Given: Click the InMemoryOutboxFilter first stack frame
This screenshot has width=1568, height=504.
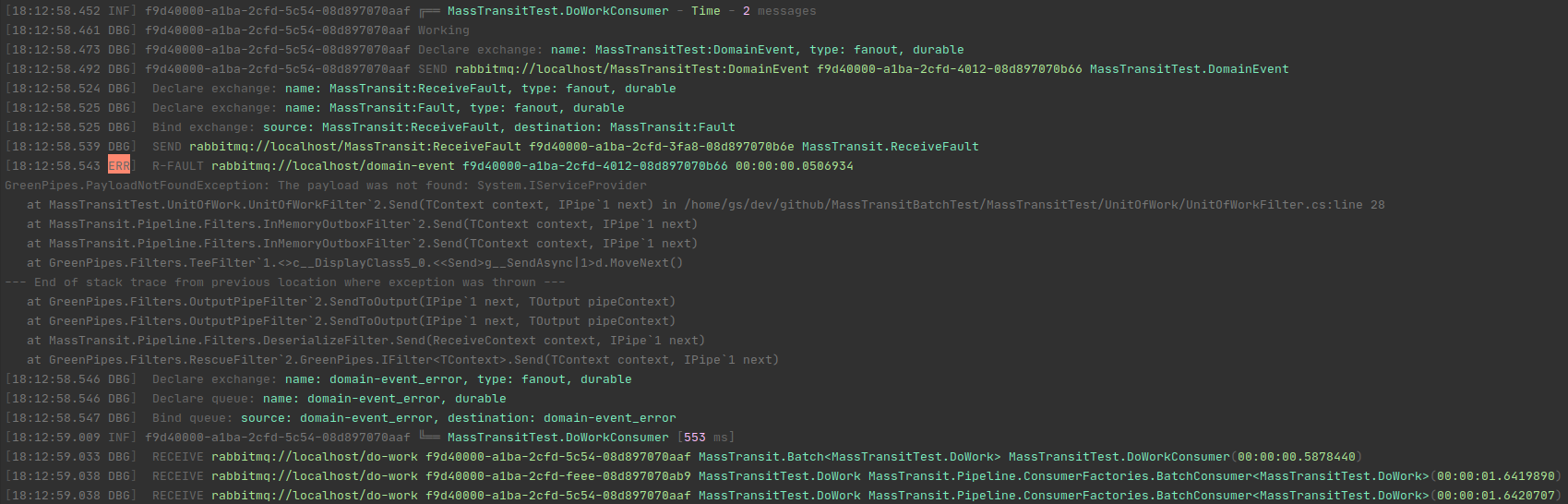Looking at the screenshot, I should tap(362, 224).
